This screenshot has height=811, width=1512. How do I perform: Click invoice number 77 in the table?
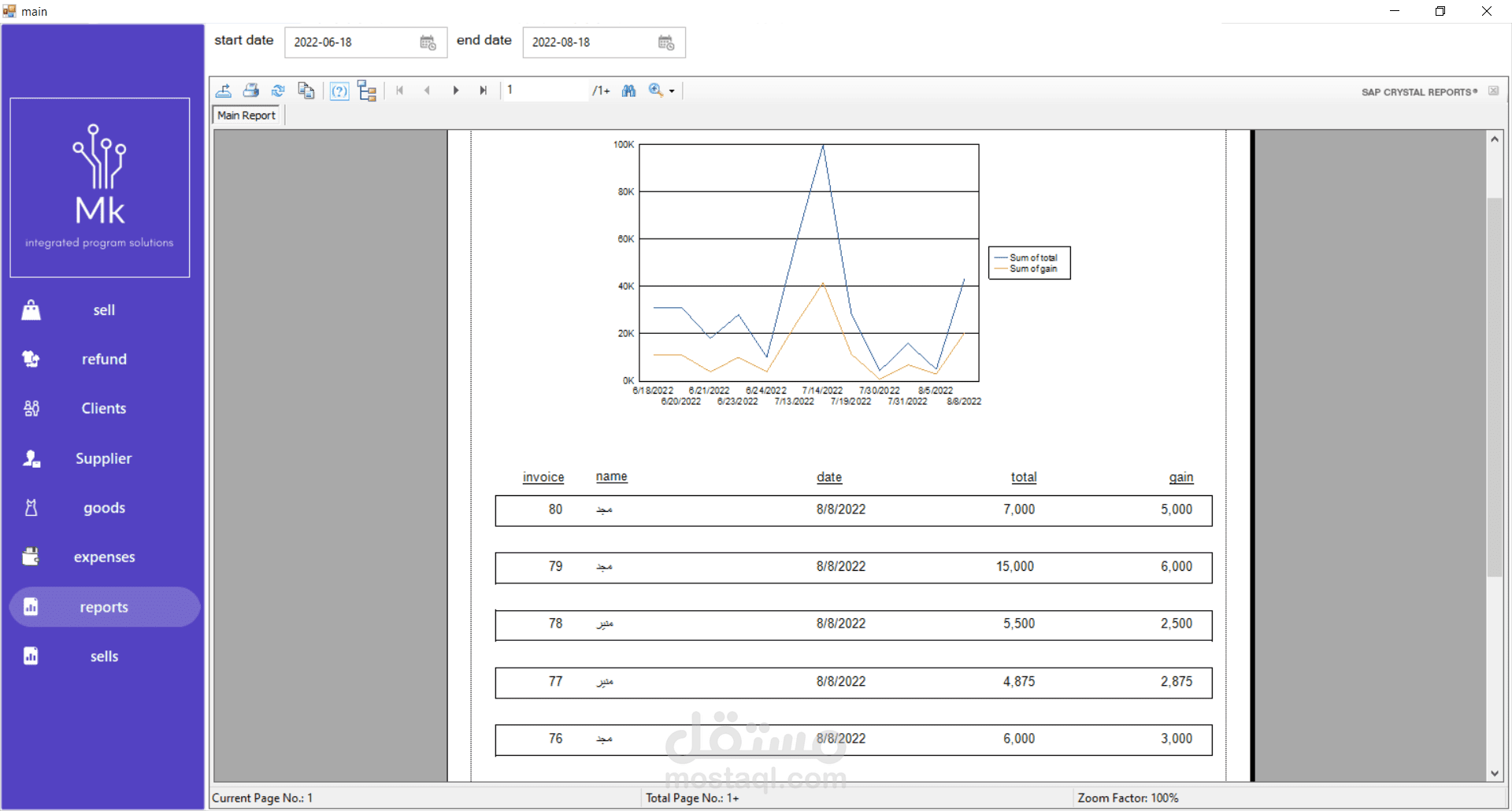(556, 681)
